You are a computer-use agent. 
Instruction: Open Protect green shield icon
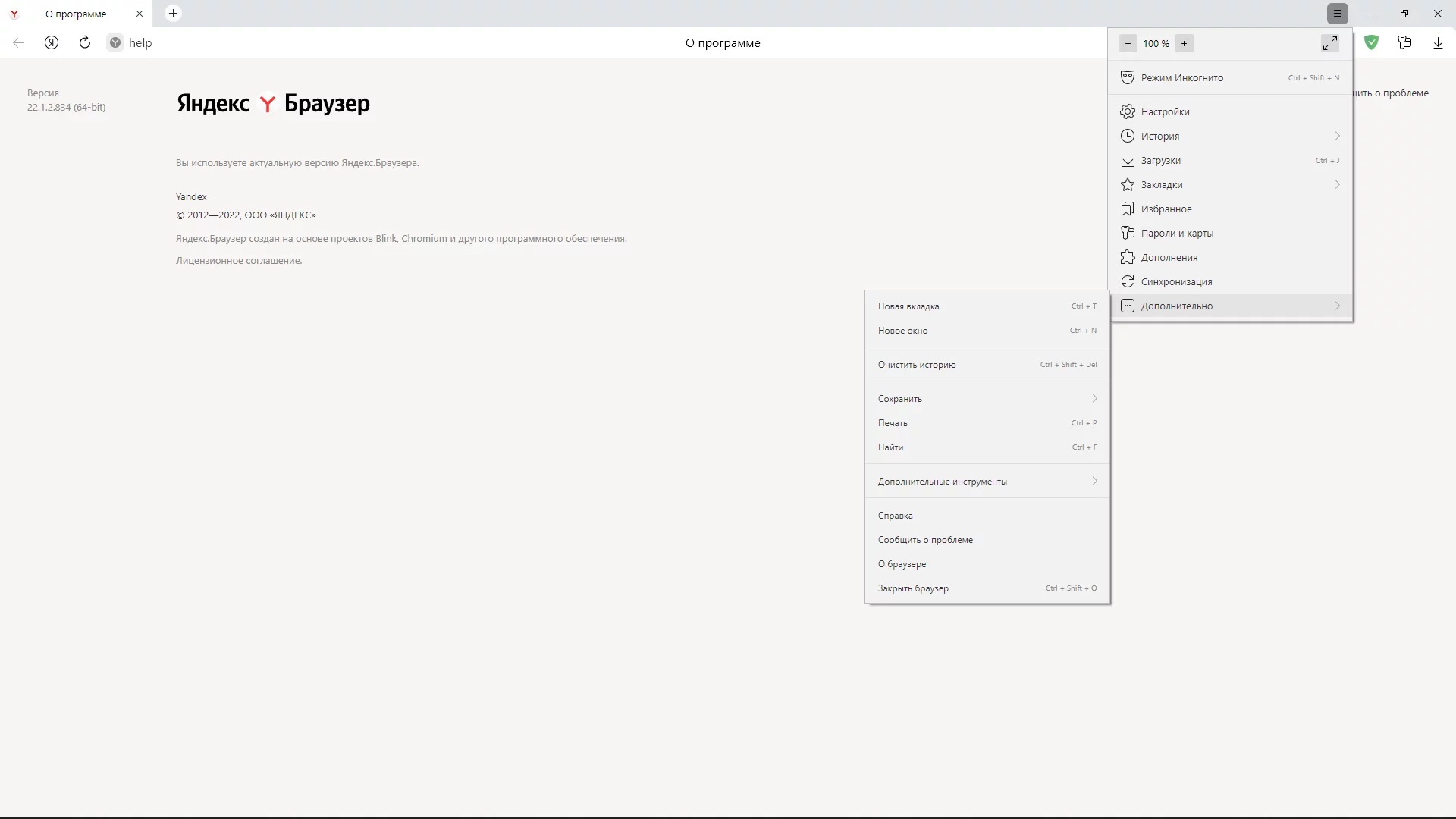click(x=1371, y=43)
